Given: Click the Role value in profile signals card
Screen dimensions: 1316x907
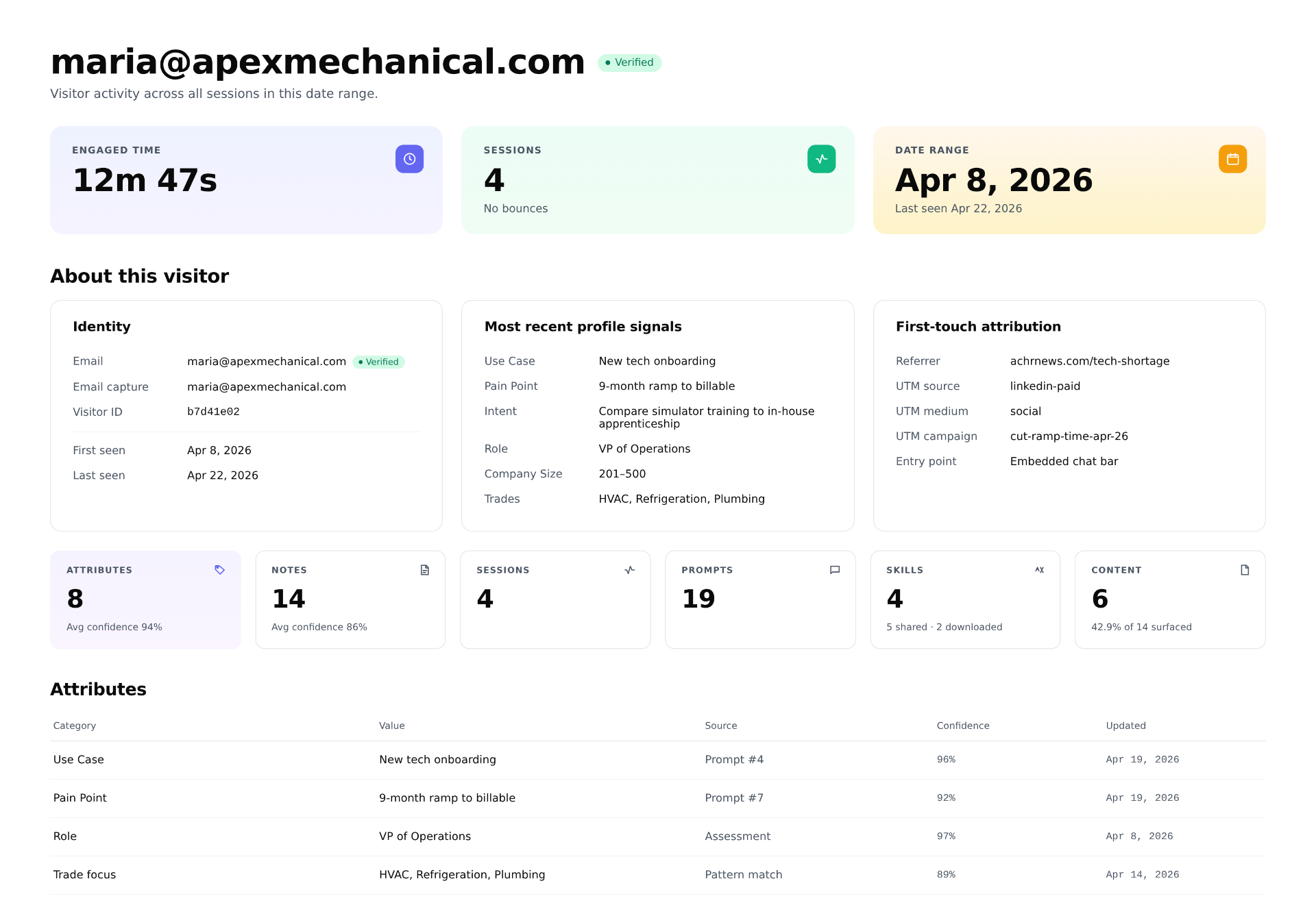Looking at the screenshot, I should tap(644, 449).
